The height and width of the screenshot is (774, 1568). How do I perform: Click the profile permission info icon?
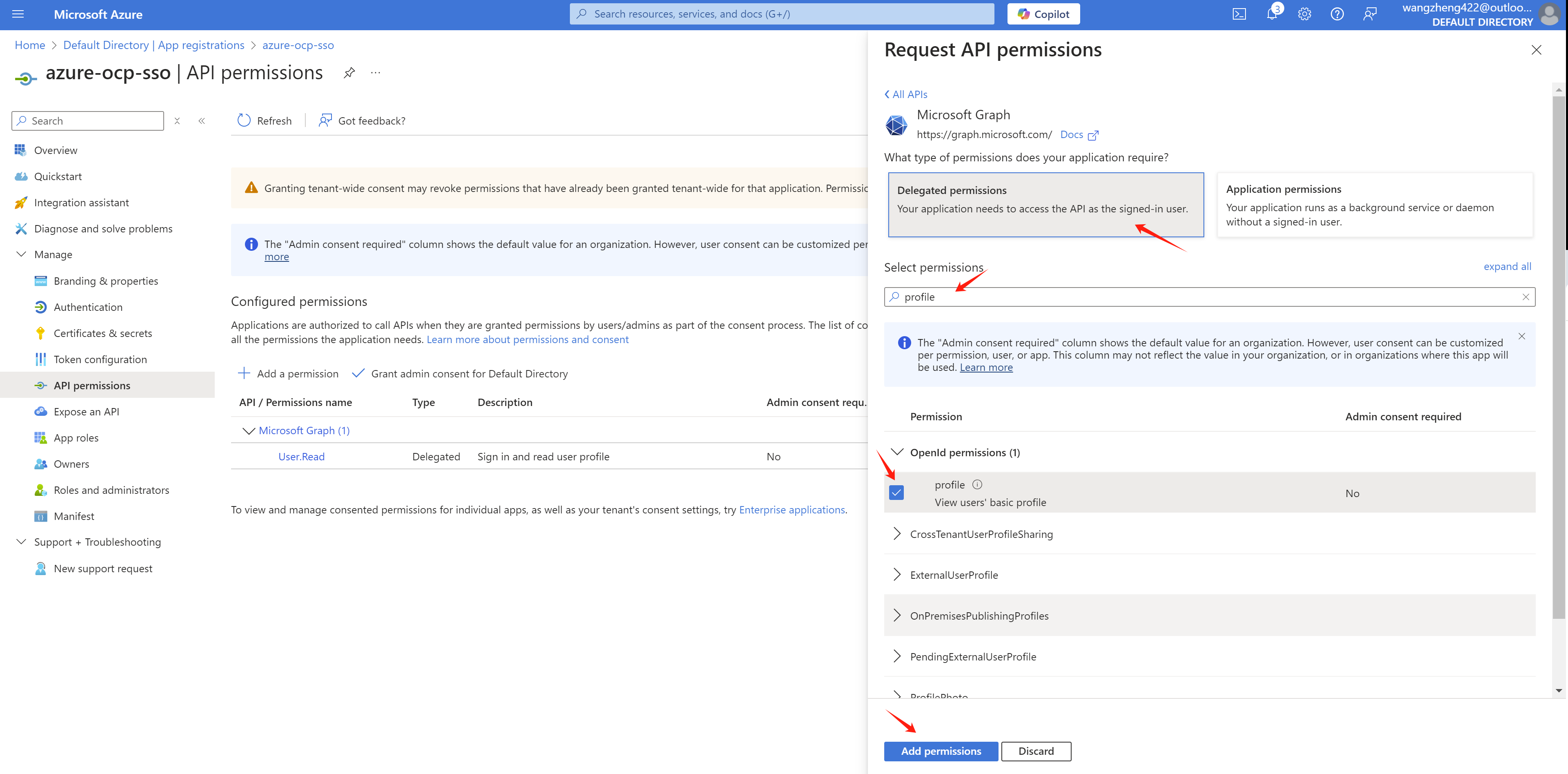[977, 485]
